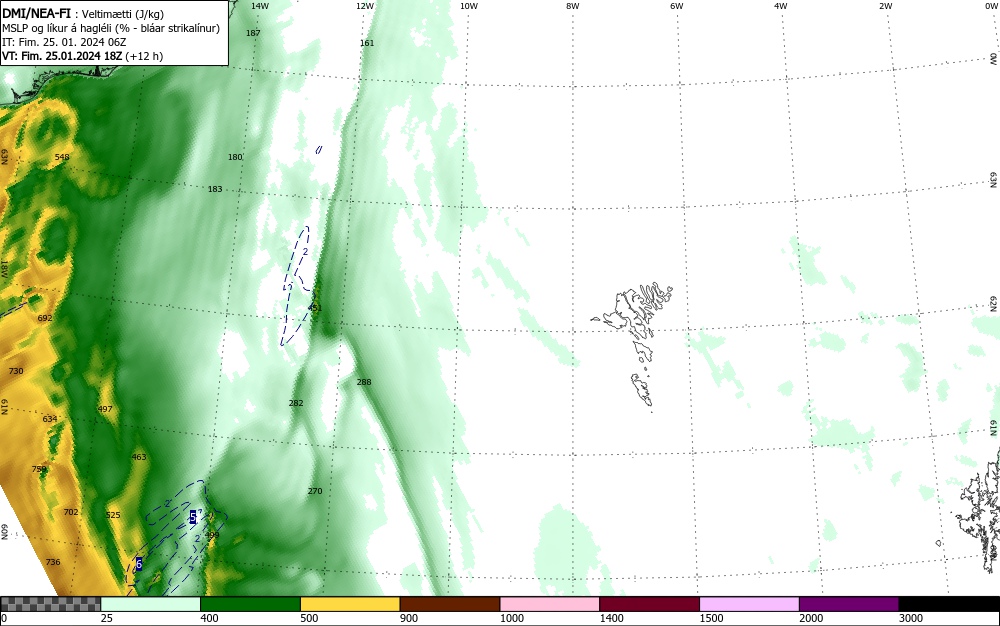Viewport: 1000px width, 626px height.
Task: Click the legend scale number '1000'
Action: coord(512,618)
